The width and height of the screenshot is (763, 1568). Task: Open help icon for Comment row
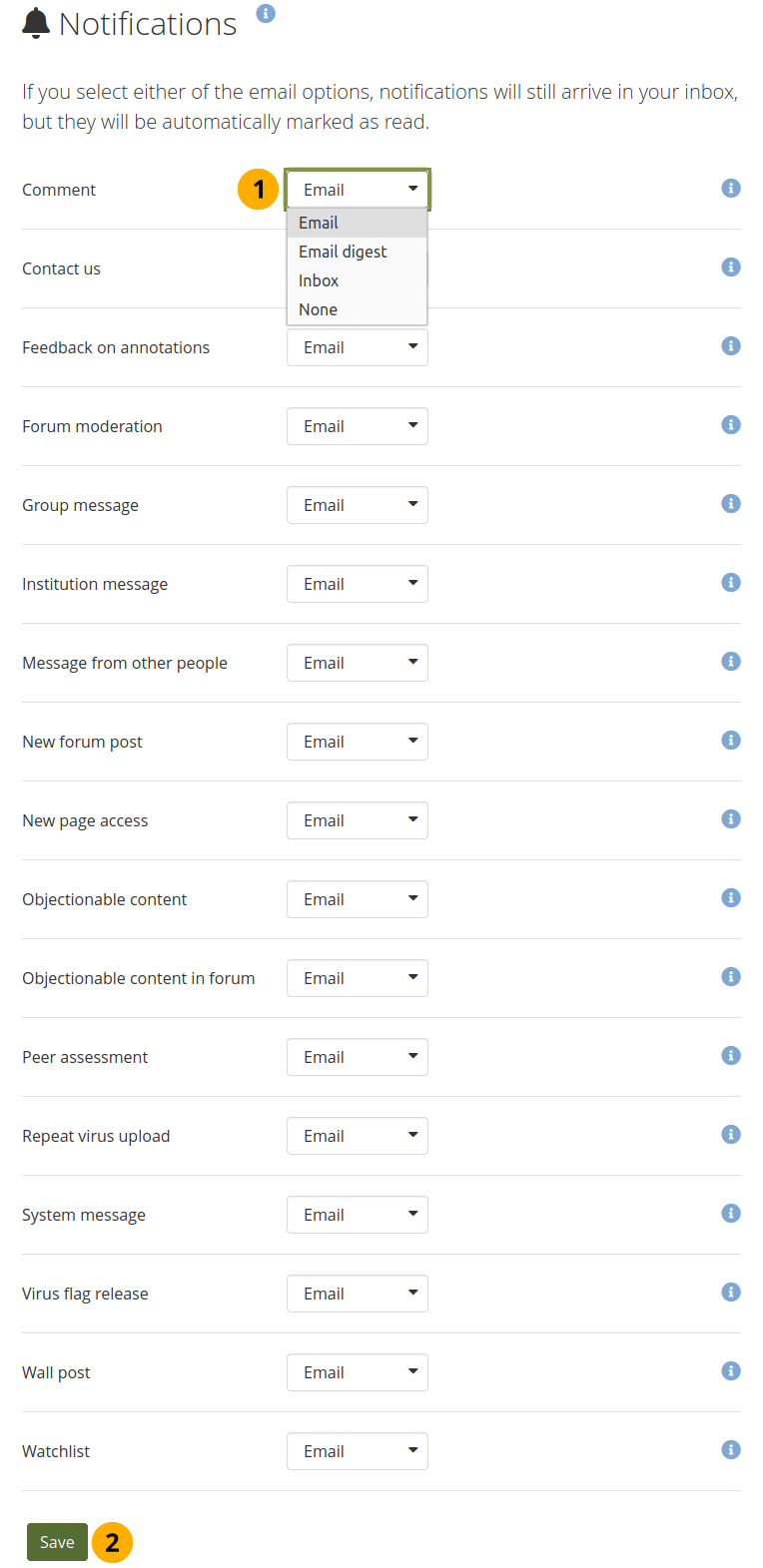click(x=731, y=189)
